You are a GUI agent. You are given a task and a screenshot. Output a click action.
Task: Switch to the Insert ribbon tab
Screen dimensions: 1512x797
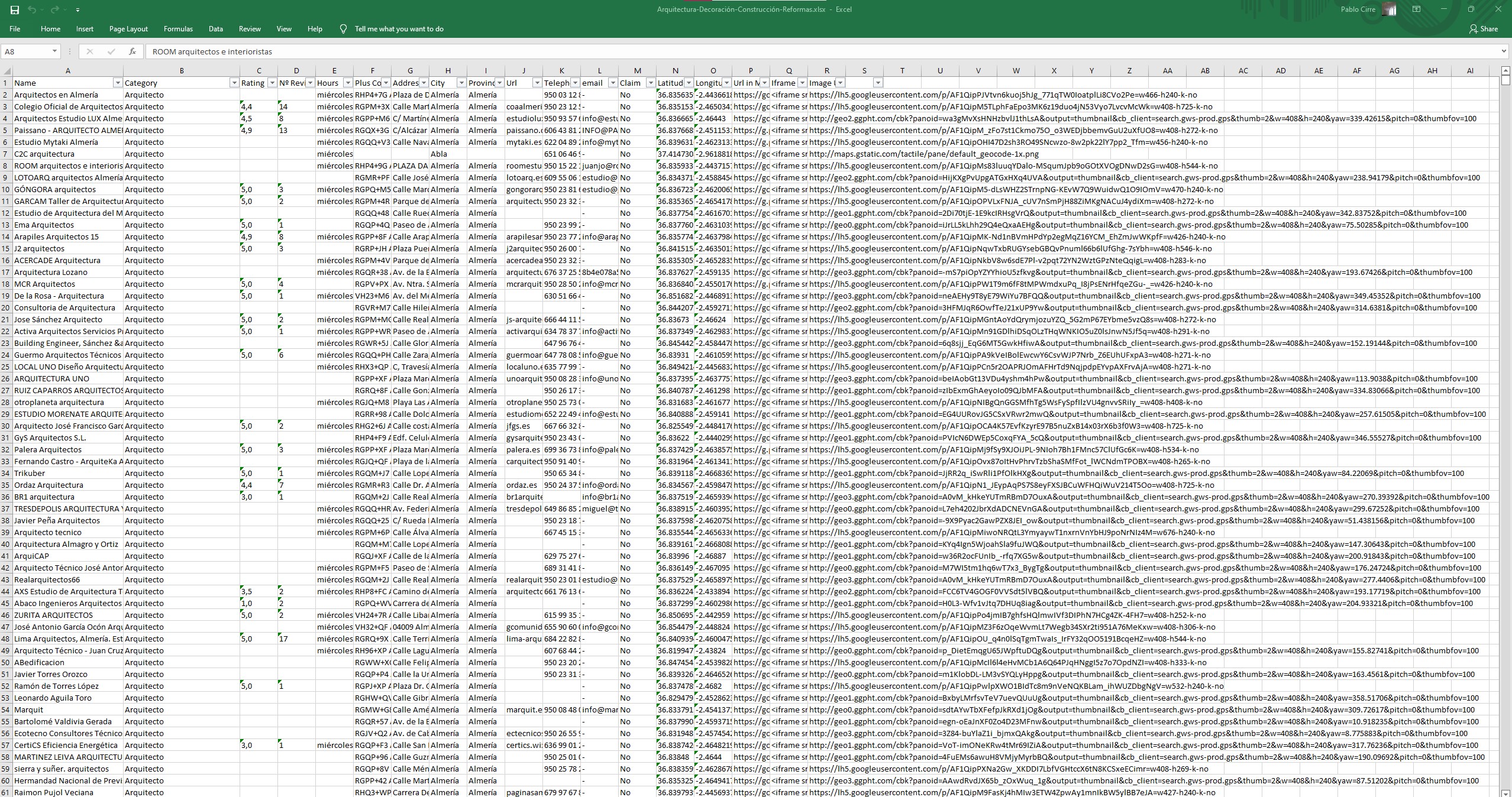[85, 29]
